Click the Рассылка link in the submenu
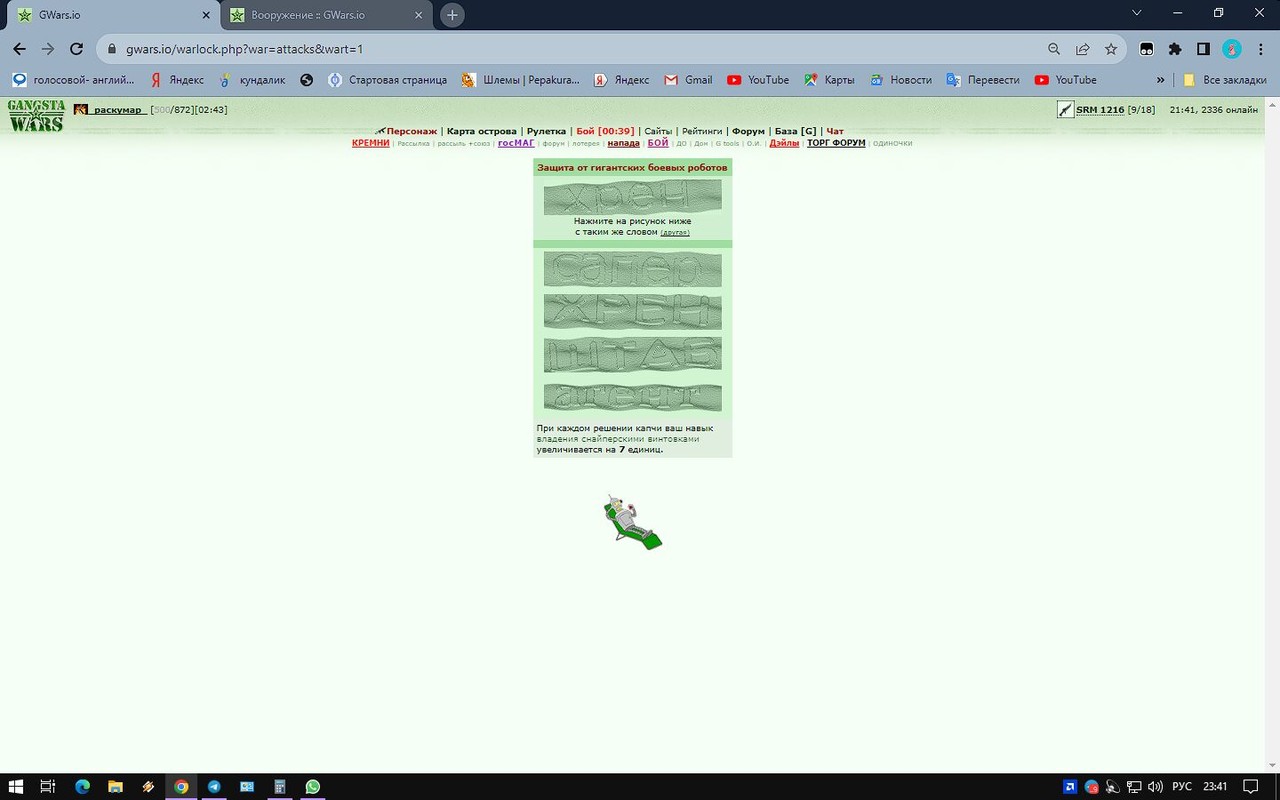Image resolution: width=1280 pixels, height=800 pixels. pyautogui.click(x=413, y=144)
